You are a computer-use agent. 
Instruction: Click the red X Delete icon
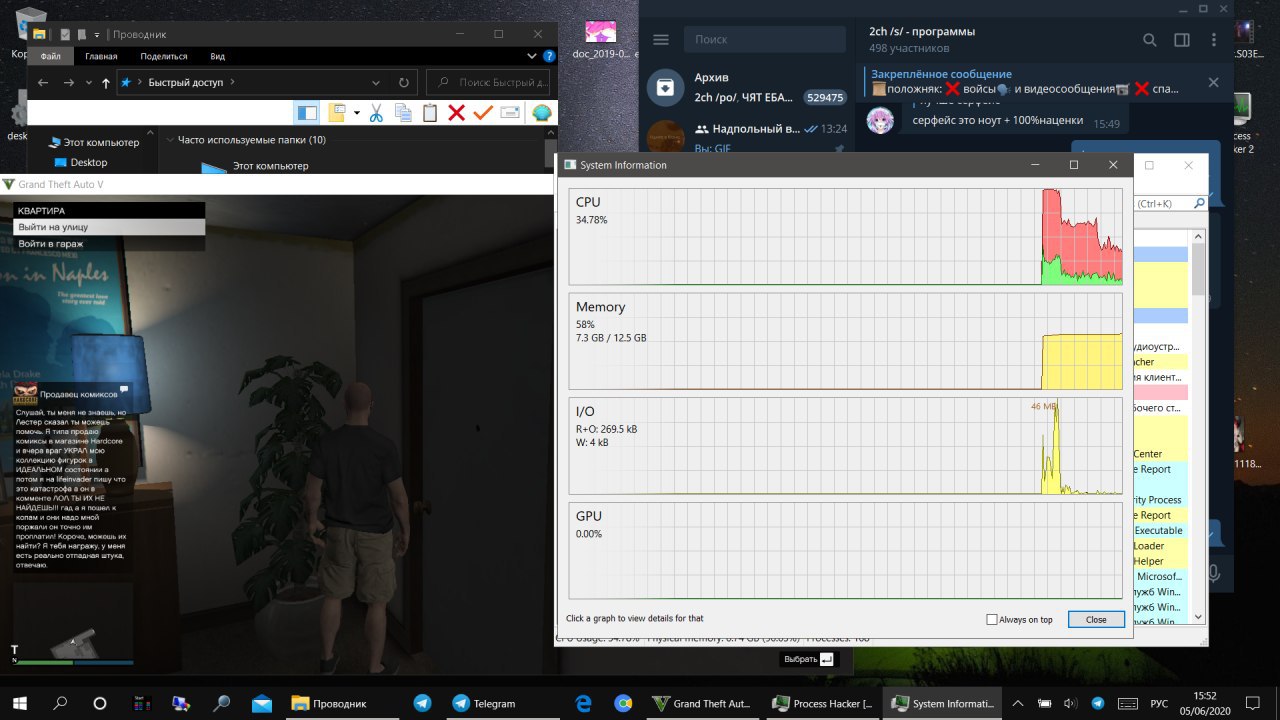(x=456, y=113)
